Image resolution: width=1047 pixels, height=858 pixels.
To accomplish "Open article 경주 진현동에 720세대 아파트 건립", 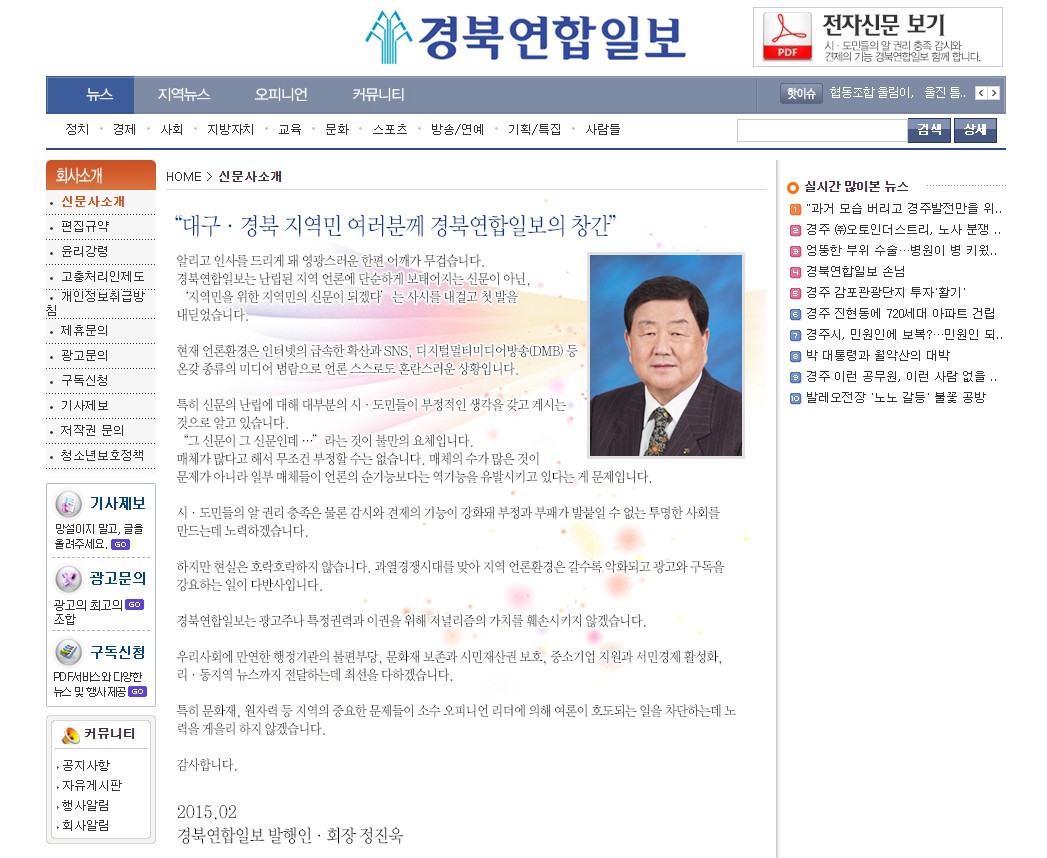I will (901, 314).
